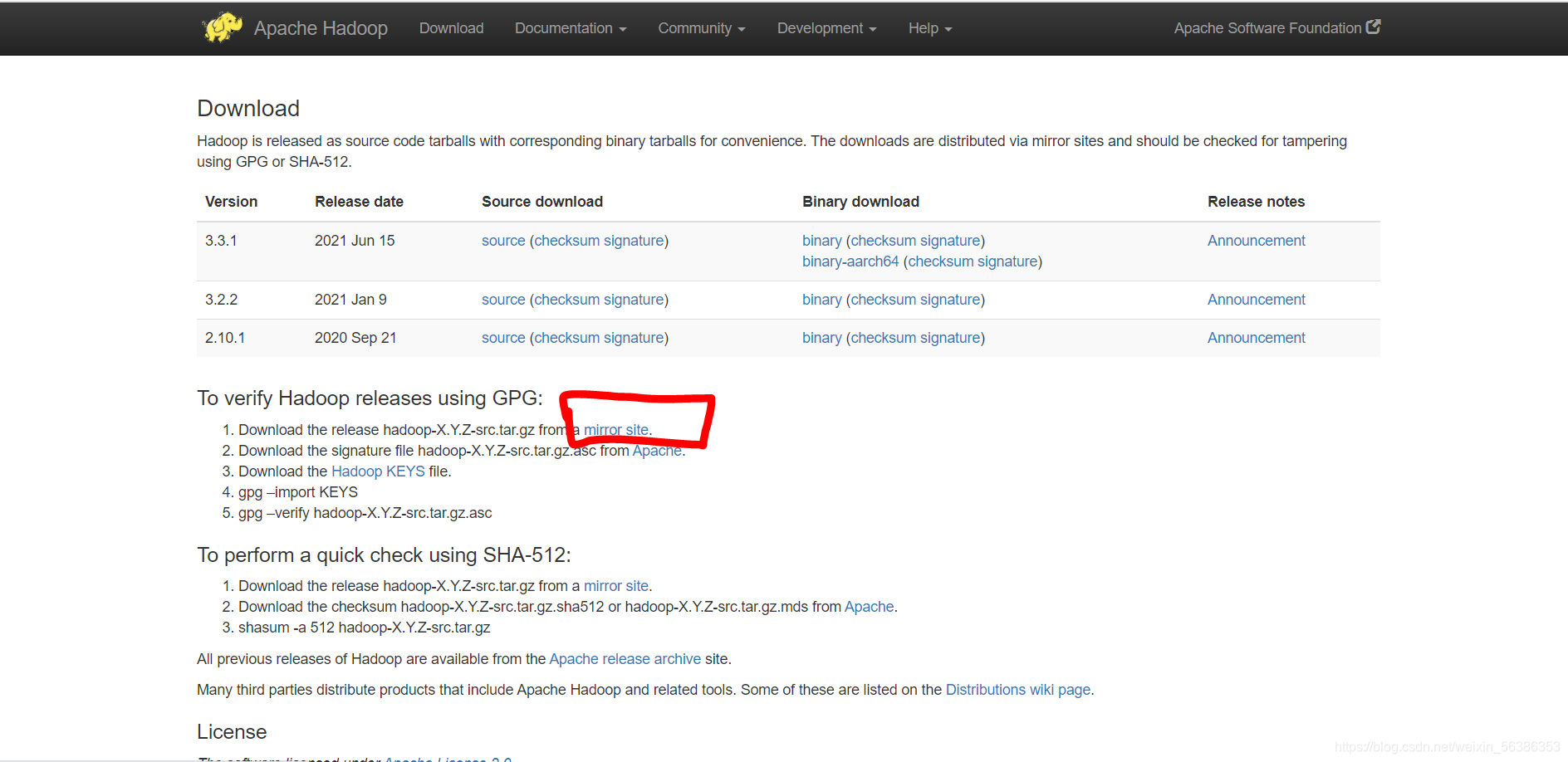Select the version 3.3.1 cell

pyautogui.click(x=221, y=241)
